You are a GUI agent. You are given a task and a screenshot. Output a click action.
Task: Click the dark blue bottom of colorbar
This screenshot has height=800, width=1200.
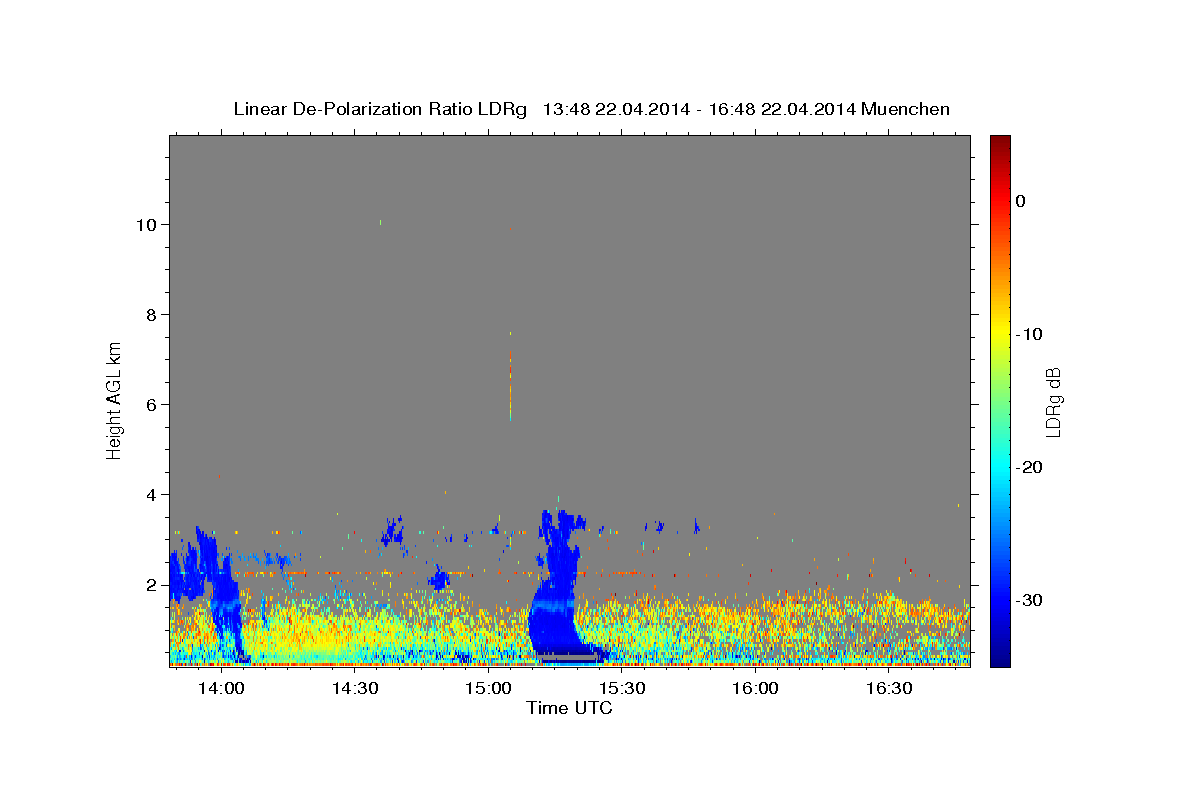click(x=1000, y=658)
